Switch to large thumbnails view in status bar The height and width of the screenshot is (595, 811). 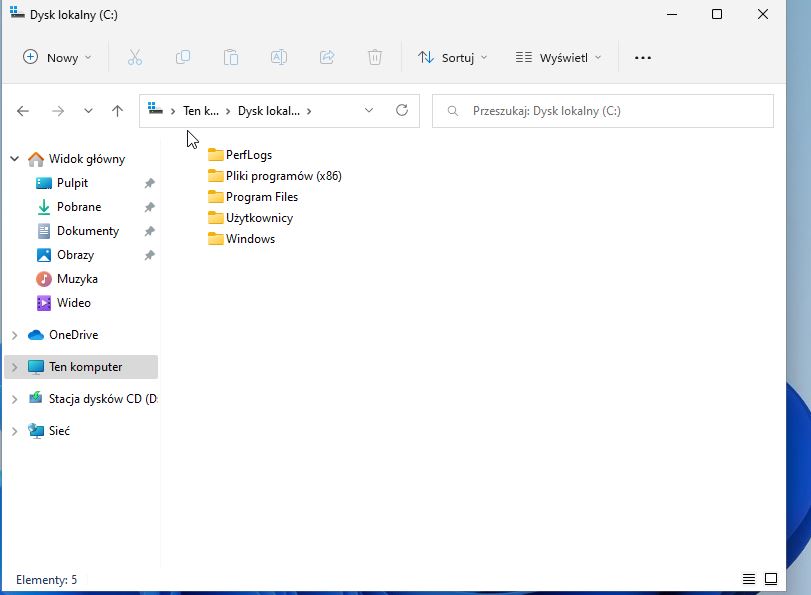[x=771, y=579]
